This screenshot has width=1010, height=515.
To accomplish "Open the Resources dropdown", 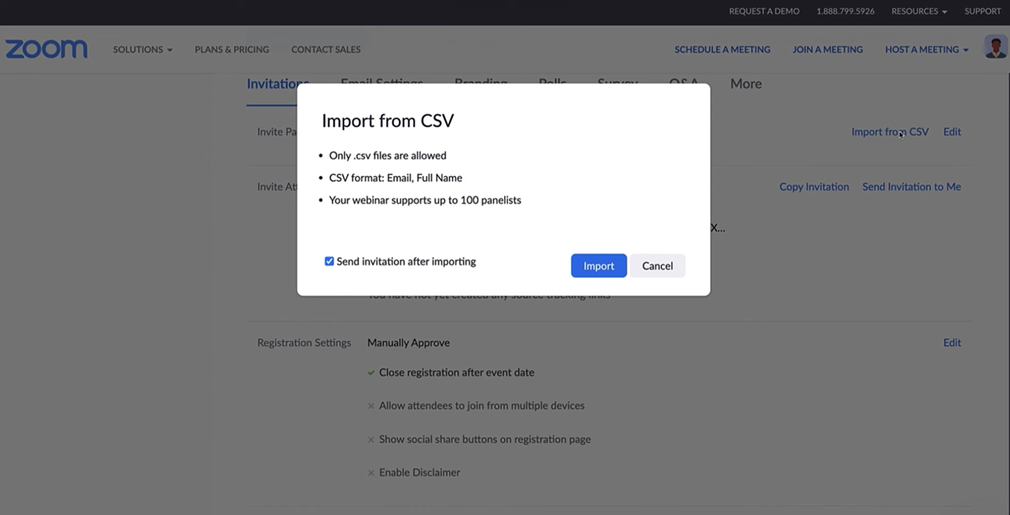I will click(x=919, y=11).
